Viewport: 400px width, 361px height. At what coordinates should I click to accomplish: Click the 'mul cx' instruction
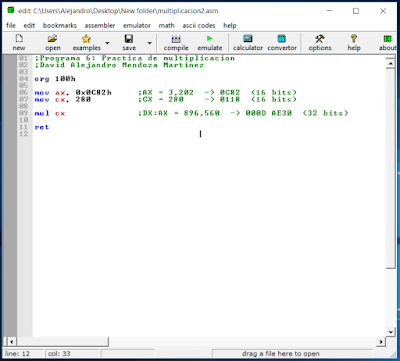pyautogui.click(x=50, y=113)
